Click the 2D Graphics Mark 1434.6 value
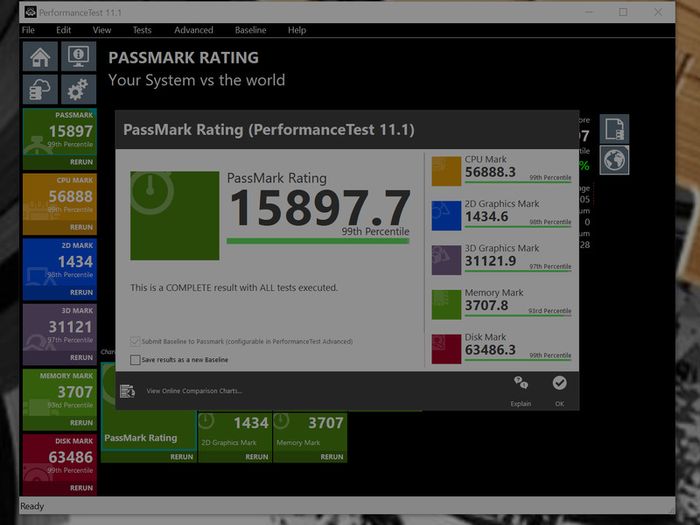This screenshot has width=700, height=525. point(487,217)
